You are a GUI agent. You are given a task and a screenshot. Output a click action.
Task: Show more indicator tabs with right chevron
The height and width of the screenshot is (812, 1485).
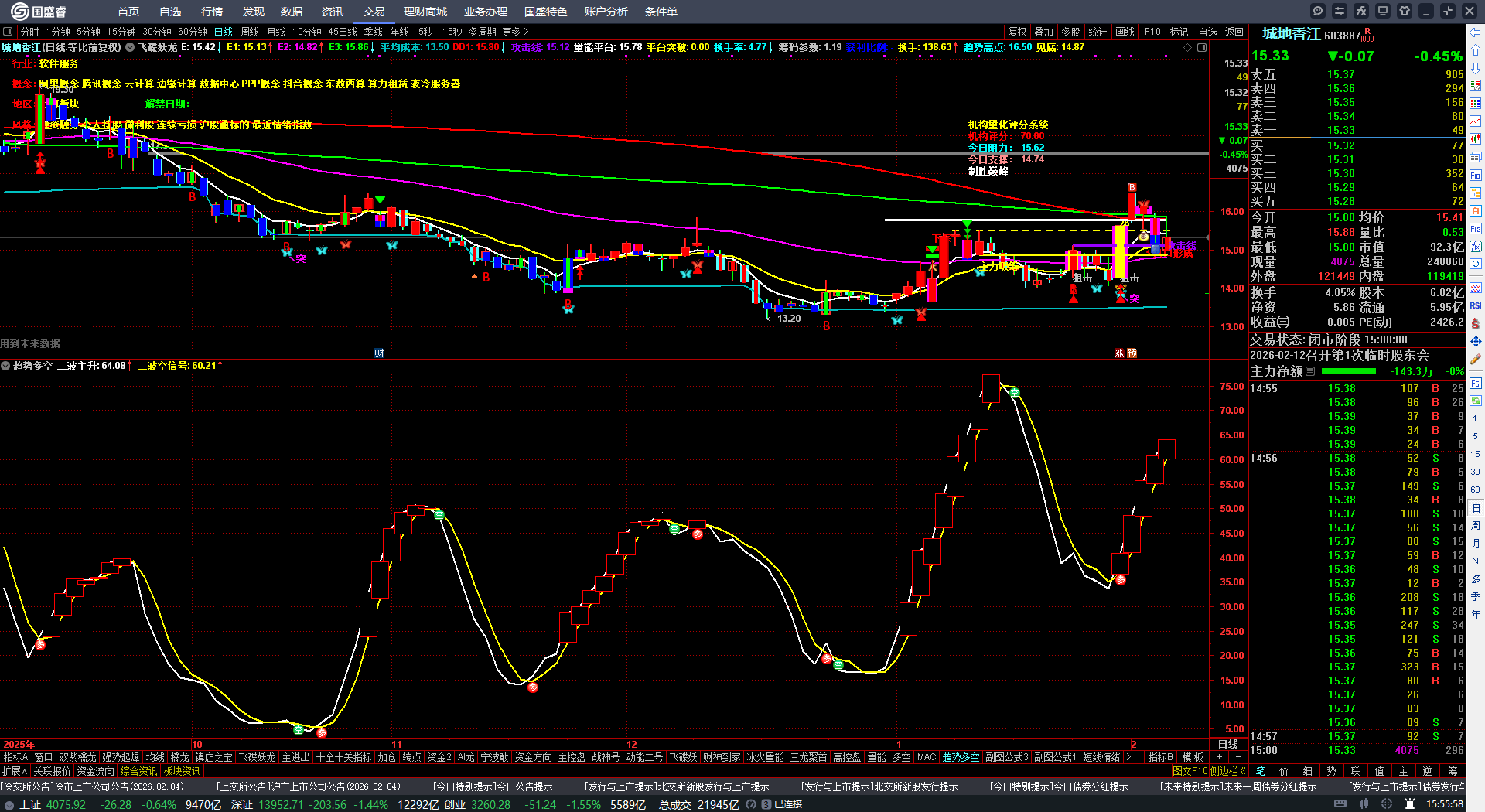(x=1129, y=757)
